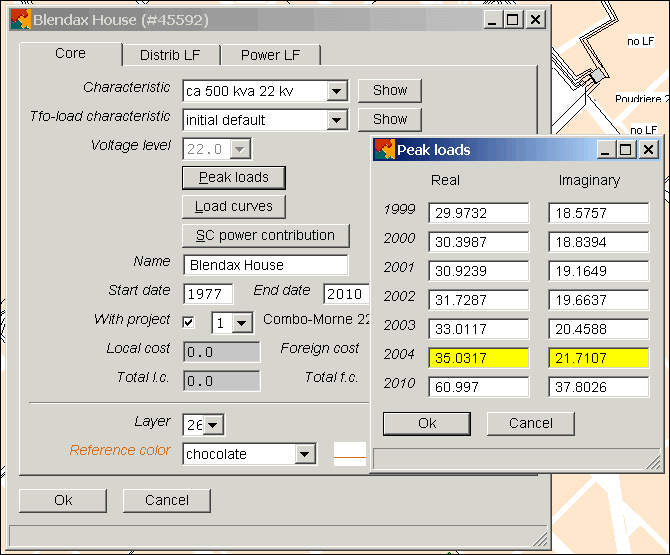Screen dimensions: 670x555
Task: Minimize the Blendax House window
Action: click(x=492, y=20)
